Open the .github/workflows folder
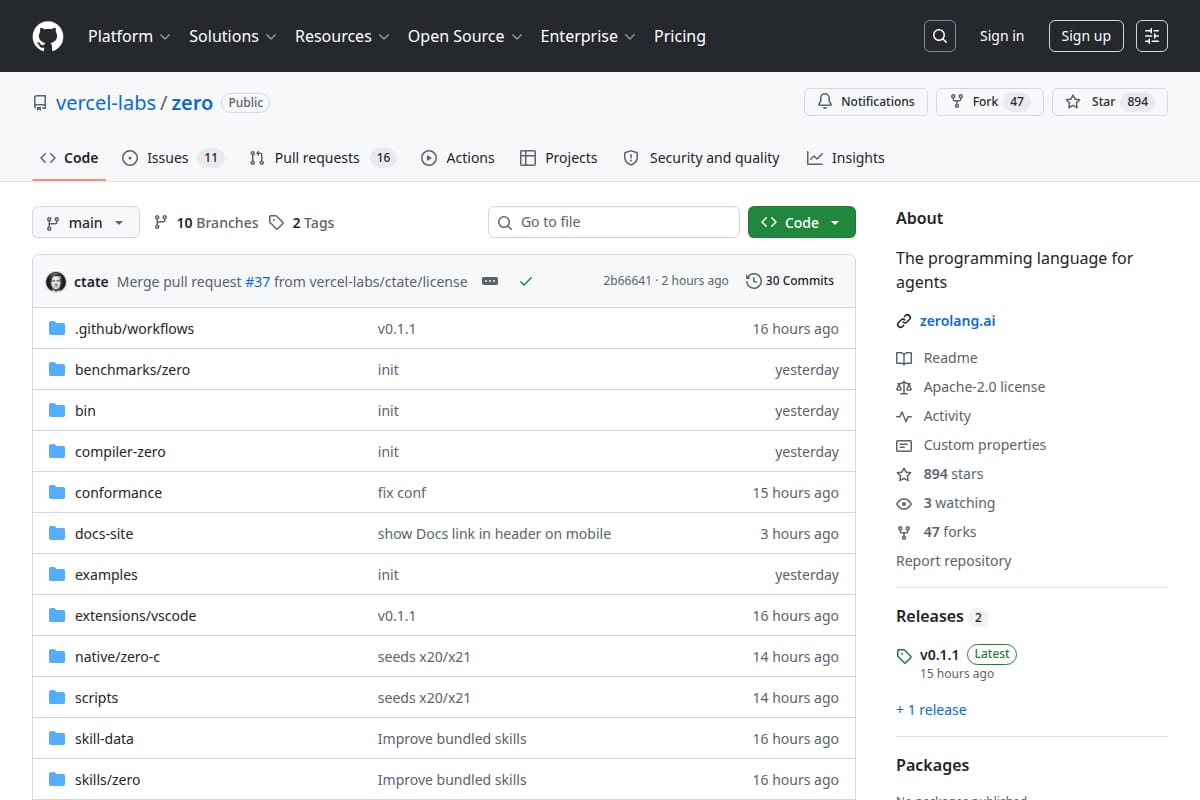 [134, 329]
